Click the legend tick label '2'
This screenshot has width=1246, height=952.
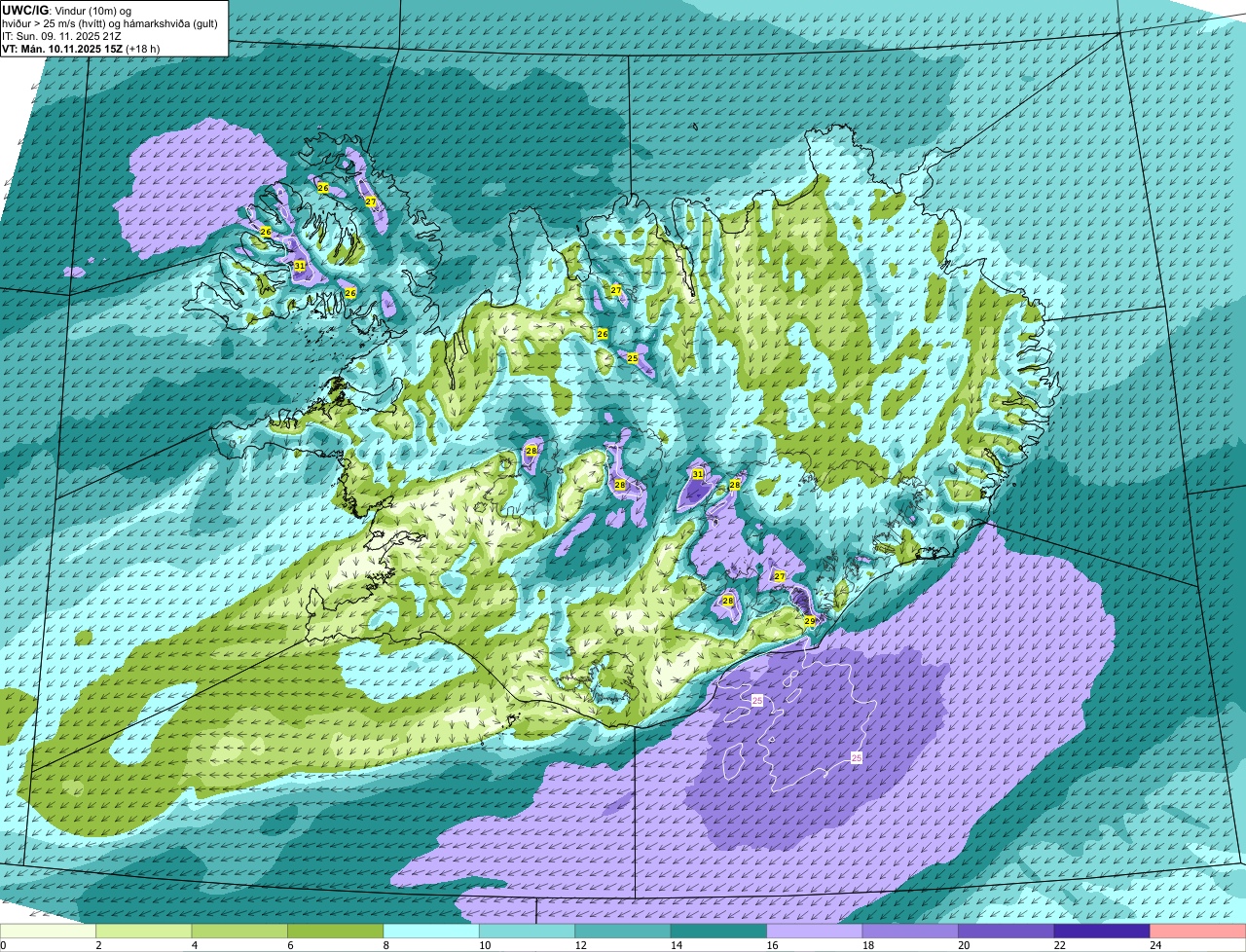[x=98, y=945]
